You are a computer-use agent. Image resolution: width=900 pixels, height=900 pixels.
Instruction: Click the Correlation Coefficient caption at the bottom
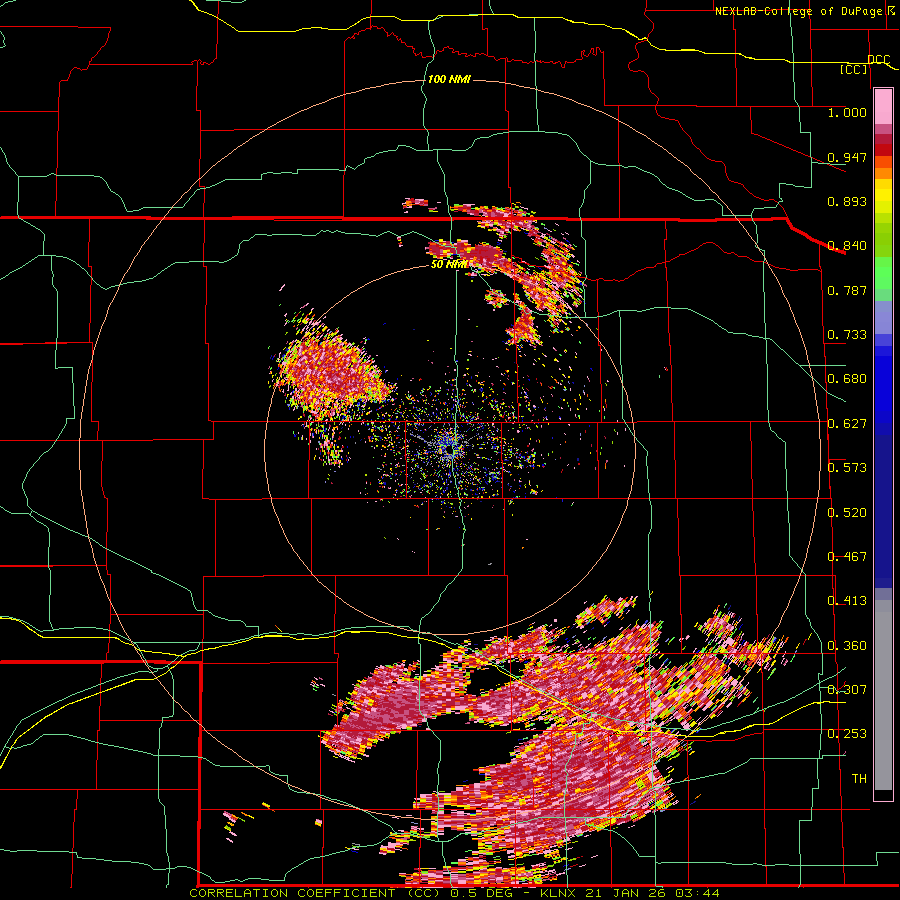pyautogui.click(x=454, y=893)
